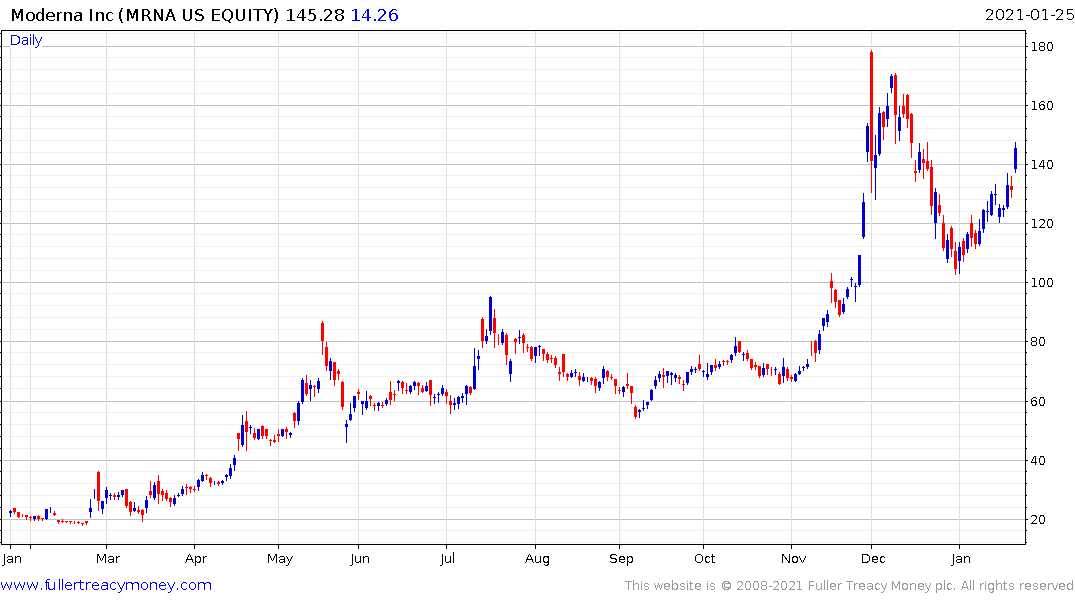Click the Mar month axis label
Screen dimensions: 1075x600
108,558
